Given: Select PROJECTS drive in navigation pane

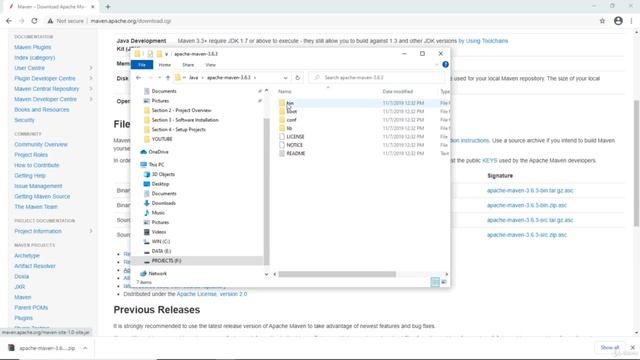Looking at the screenshot, I should tap(166, 261).
